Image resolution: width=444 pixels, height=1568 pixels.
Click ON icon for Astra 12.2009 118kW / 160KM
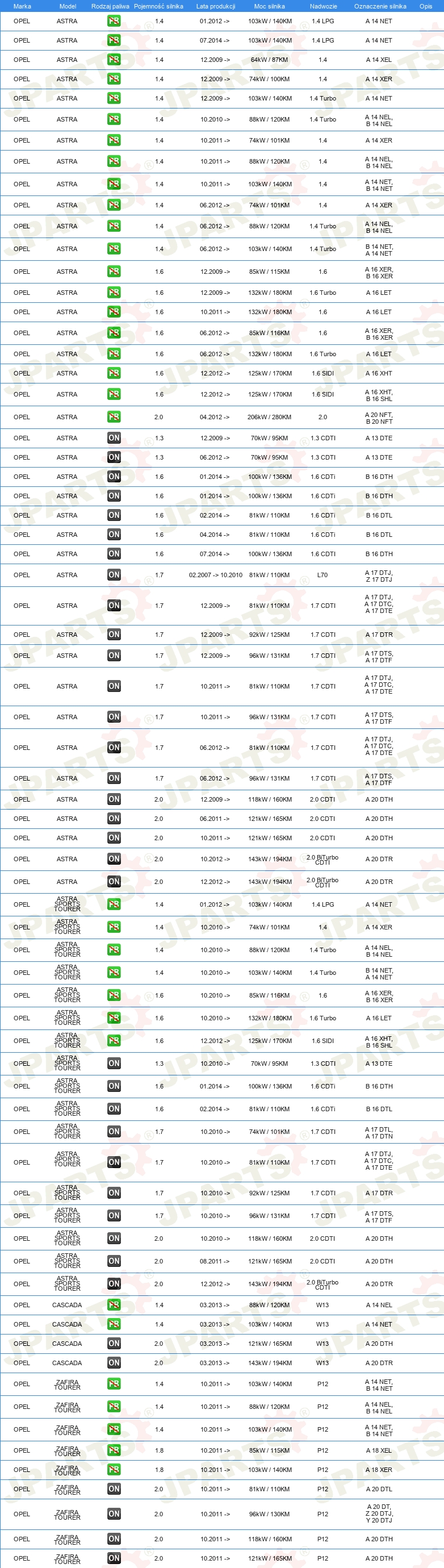pyautogui.click(x=114, y=799)
